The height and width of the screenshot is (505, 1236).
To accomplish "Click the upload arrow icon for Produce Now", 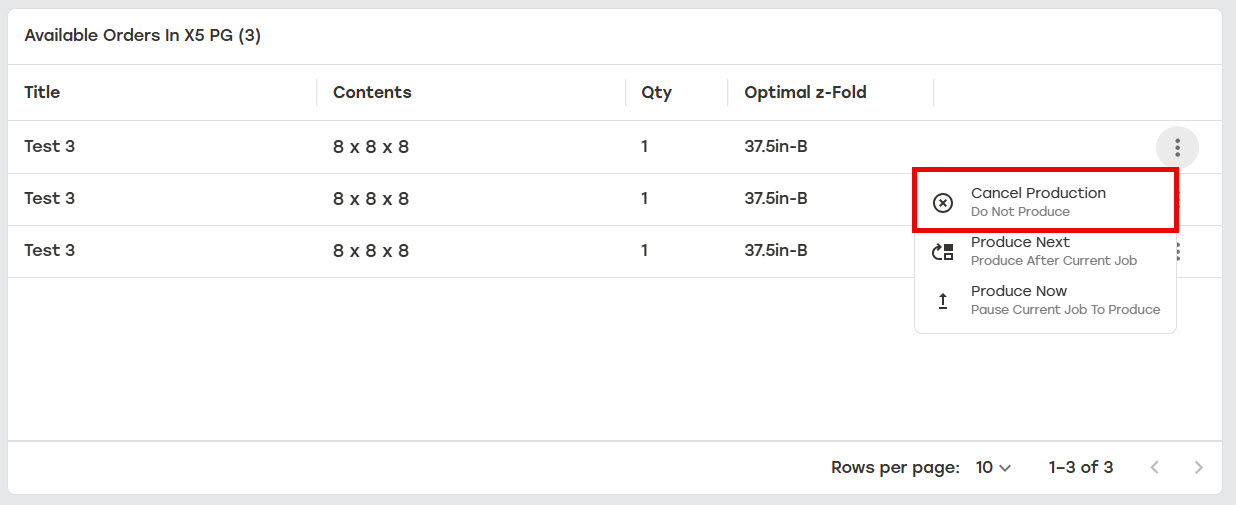I will click(943, 301).
